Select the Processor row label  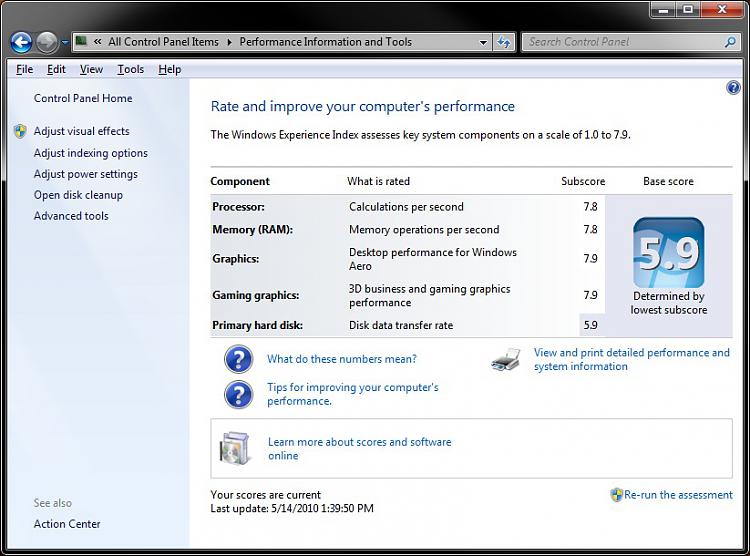click(238, 207)
